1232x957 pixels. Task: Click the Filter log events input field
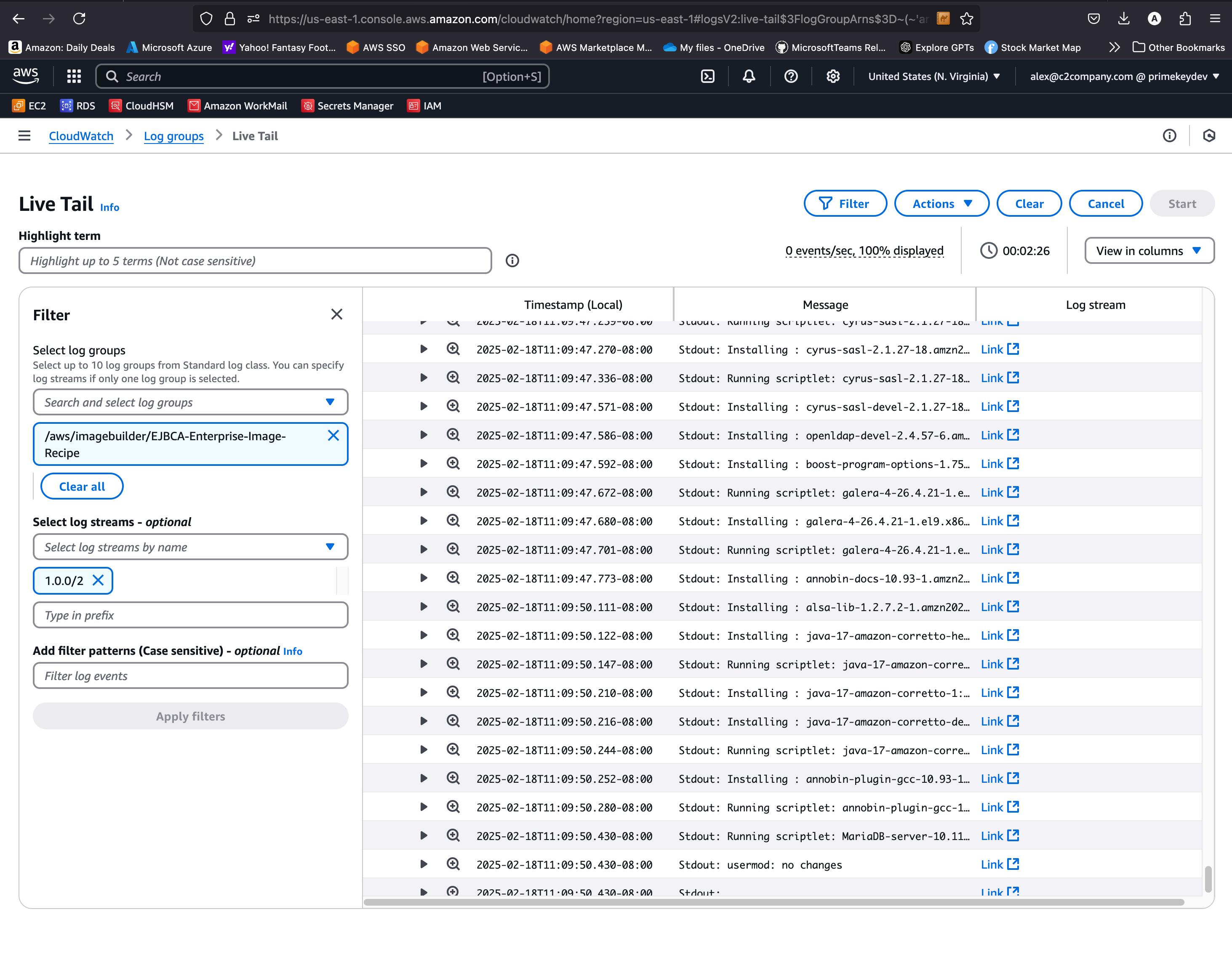pos(190,675)
